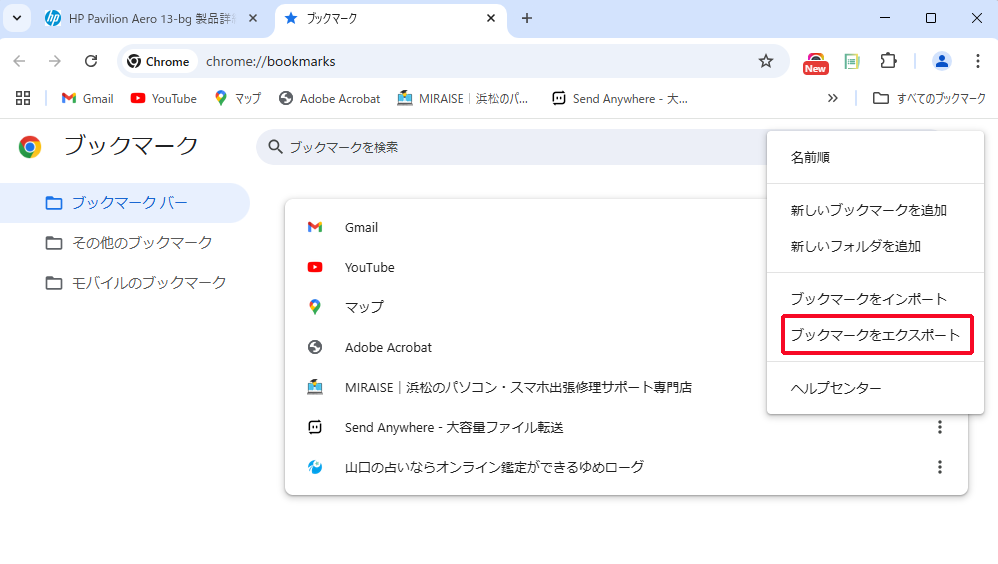
Task: Open a new tab with plus button
Action: [526, 18]
